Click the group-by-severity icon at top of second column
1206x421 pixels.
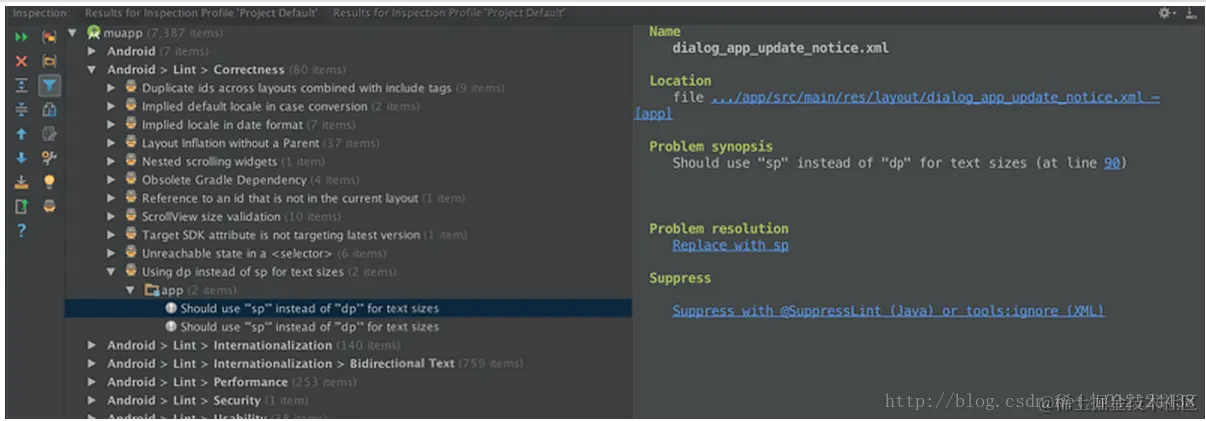coord(49,37)
